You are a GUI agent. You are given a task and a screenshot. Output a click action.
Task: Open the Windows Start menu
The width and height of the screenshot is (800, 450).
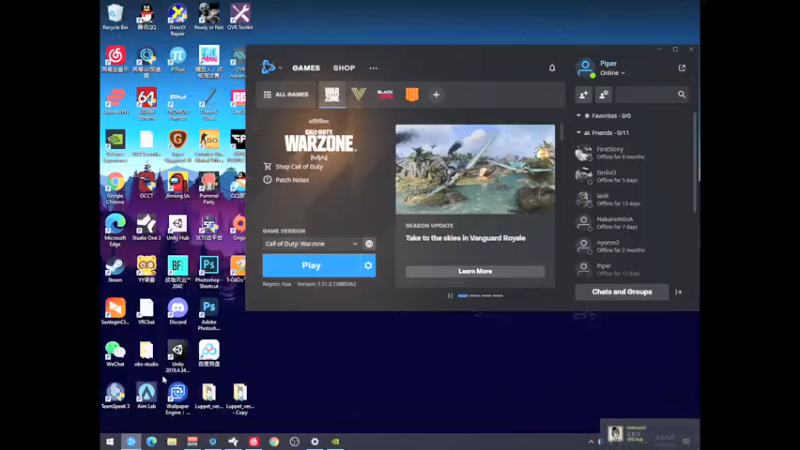(x=110, y=442)
